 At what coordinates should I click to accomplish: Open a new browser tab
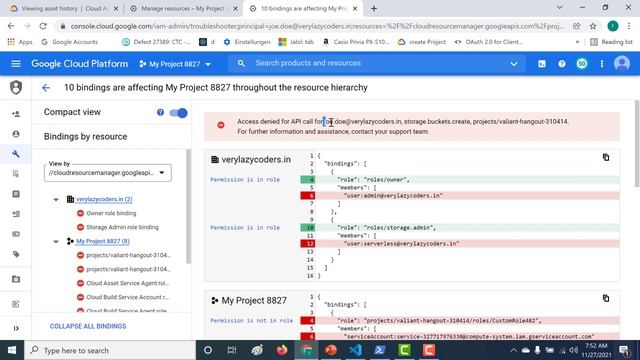(374, 8)
